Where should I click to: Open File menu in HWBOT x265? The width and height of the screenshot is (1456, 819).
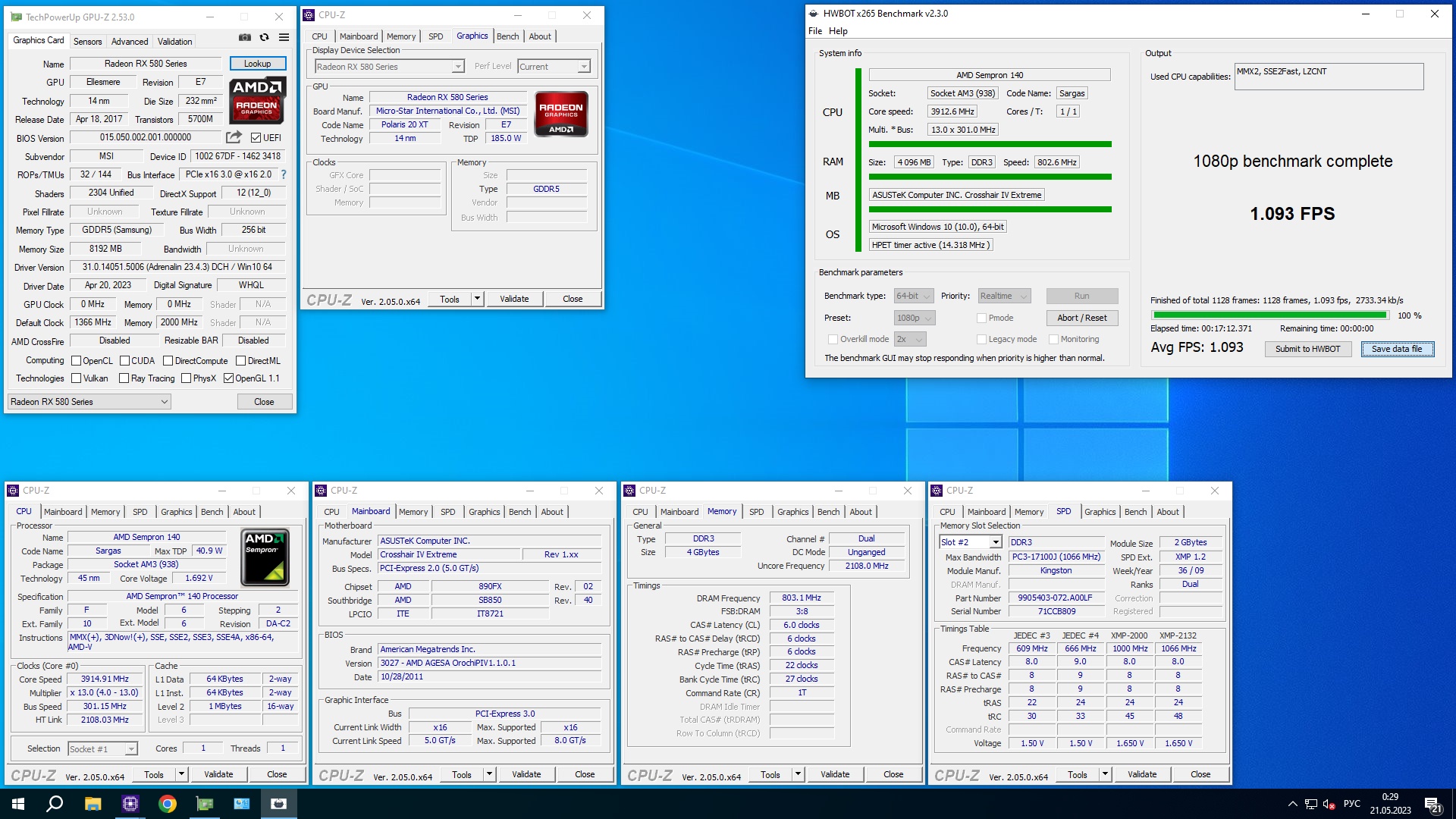click(x=815, y=31)
